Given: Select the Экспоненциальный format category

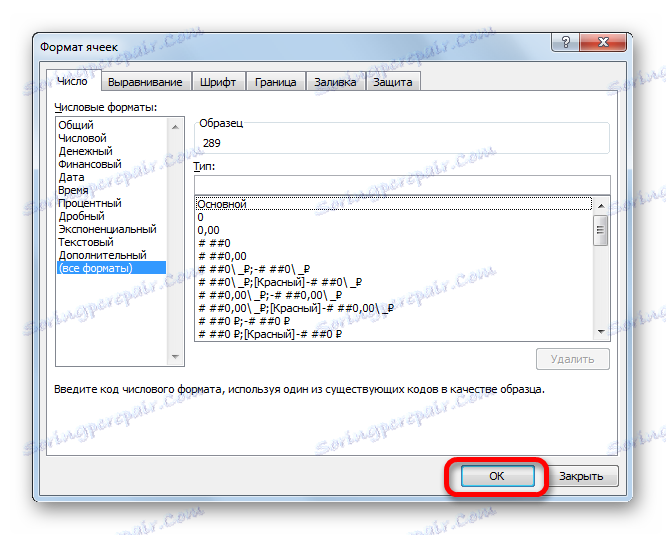Looking at the screenshot, I should (x=111, y=229).
